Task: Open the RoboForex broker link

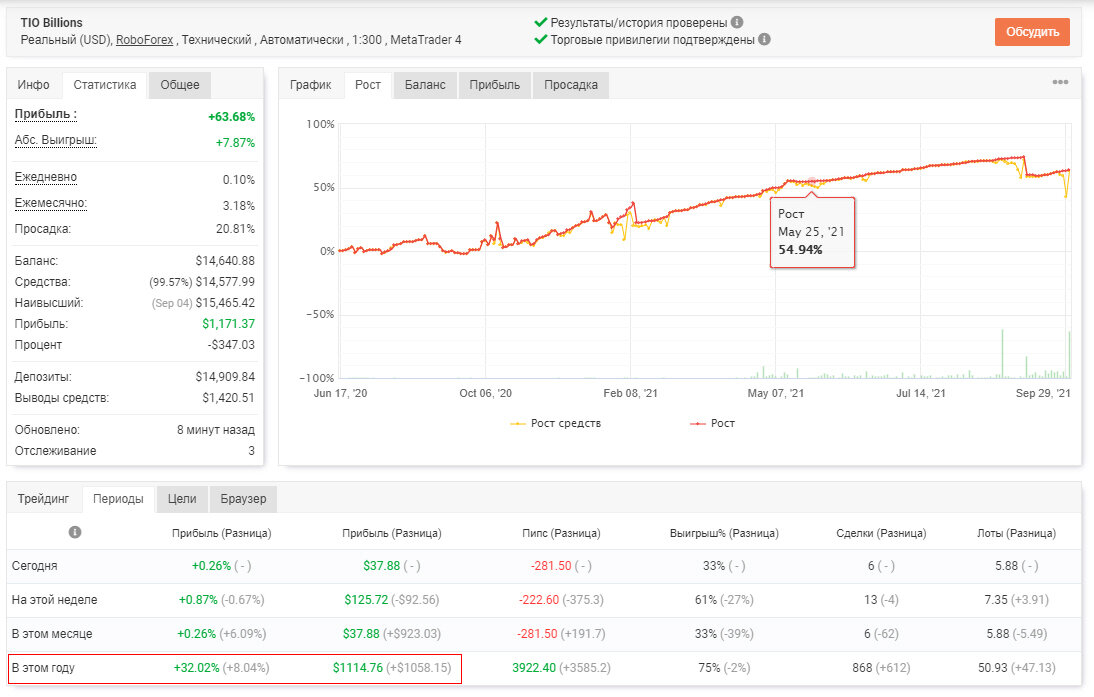Action: click(144, 40)
